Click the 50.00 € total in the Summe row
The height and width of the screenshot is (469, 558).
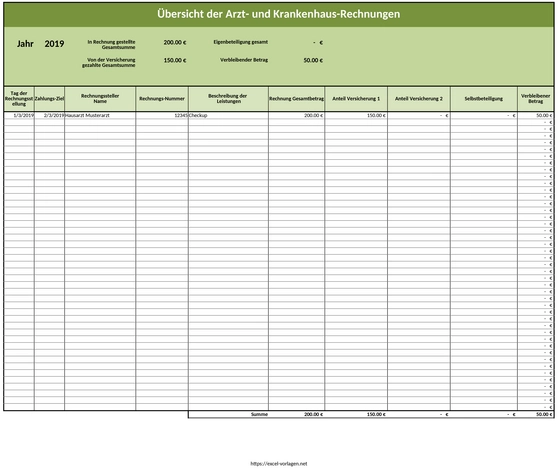[x=544, y=414]
